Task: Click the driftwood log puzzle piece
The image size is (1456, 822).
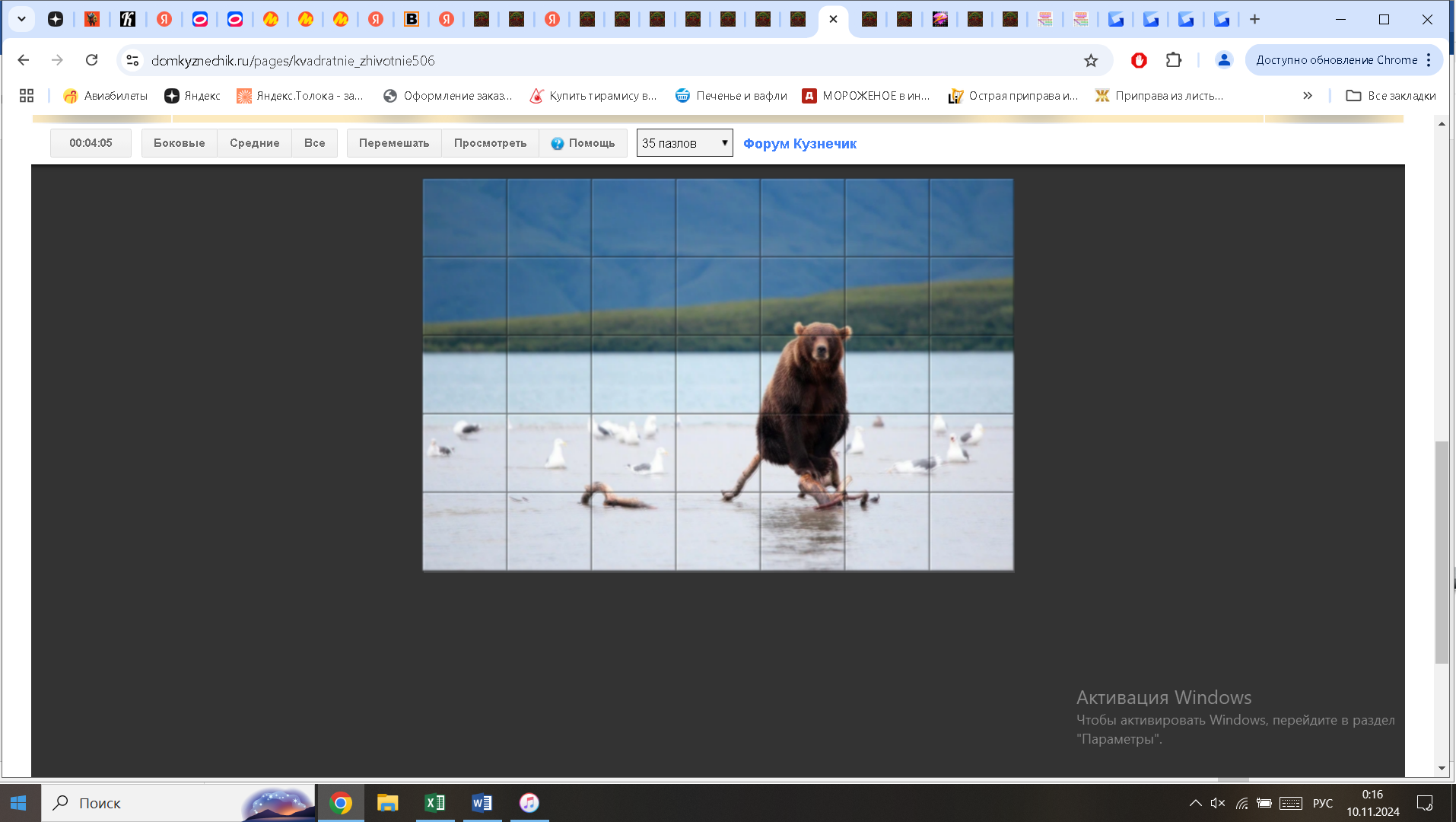Action: pos(634,530)
